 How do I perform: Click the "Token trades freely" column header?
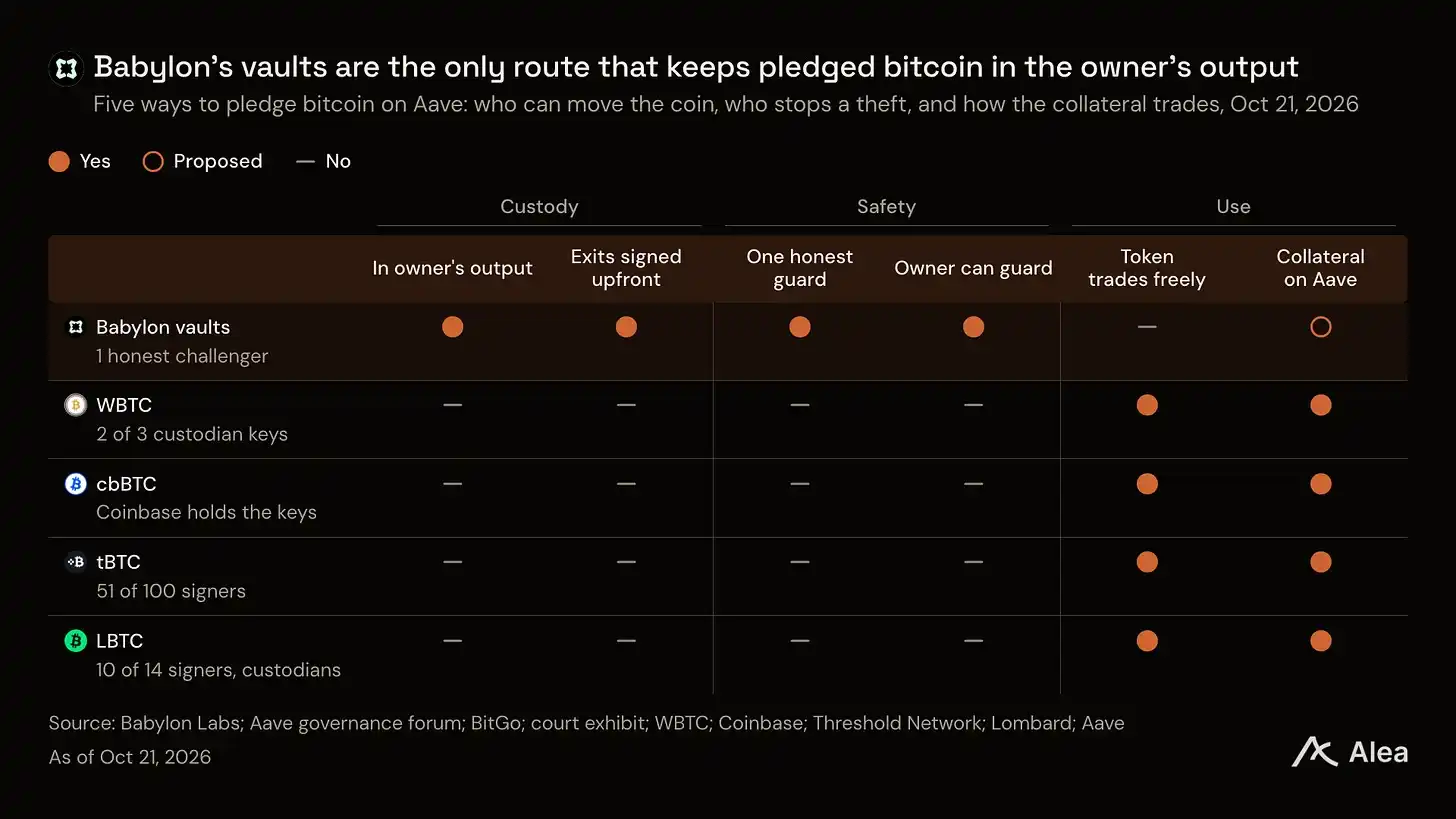(1147, 268)
